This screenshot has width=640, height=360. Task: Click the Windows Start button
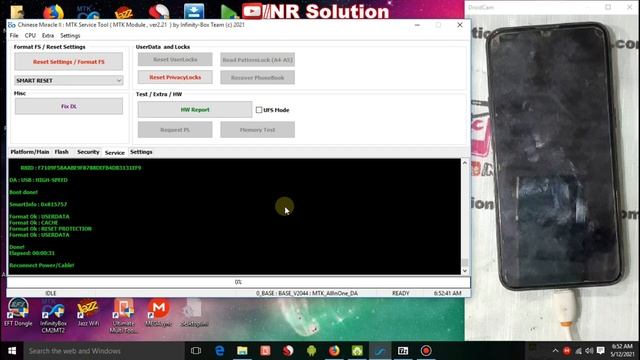pyautogui.click(x=12, y=351)
